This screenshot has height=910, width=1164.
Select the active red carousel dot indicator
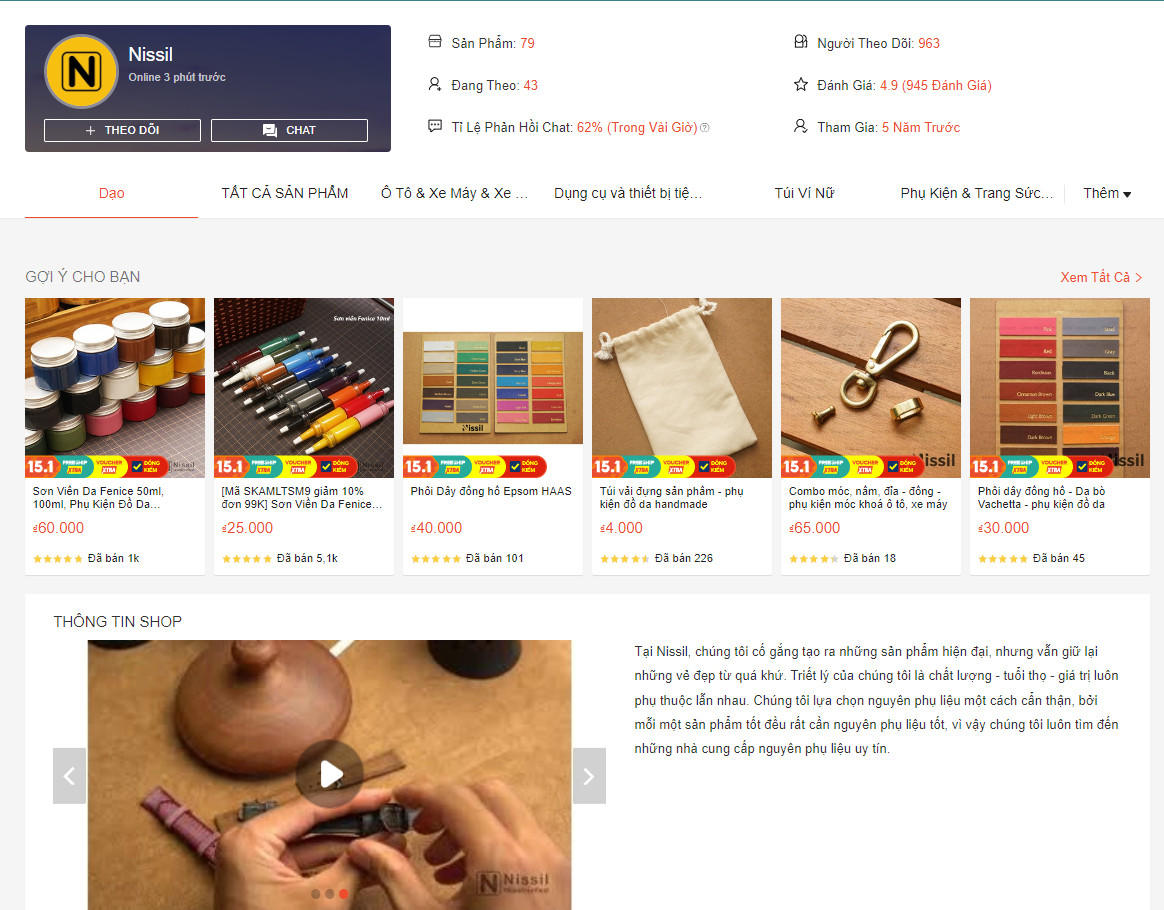coord(343,894)
